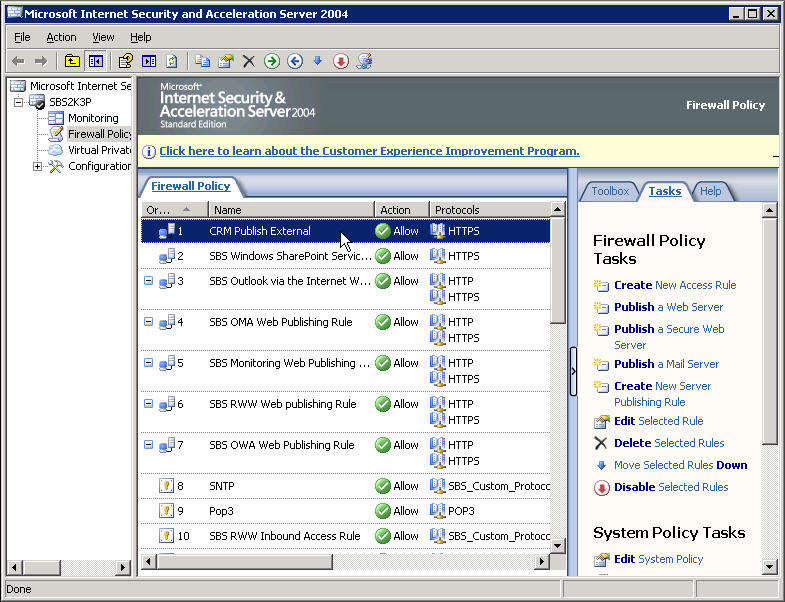Click the last globe icon in the toolbar
The height and width of the screenshot is (602, 785).
pos(364,62)
